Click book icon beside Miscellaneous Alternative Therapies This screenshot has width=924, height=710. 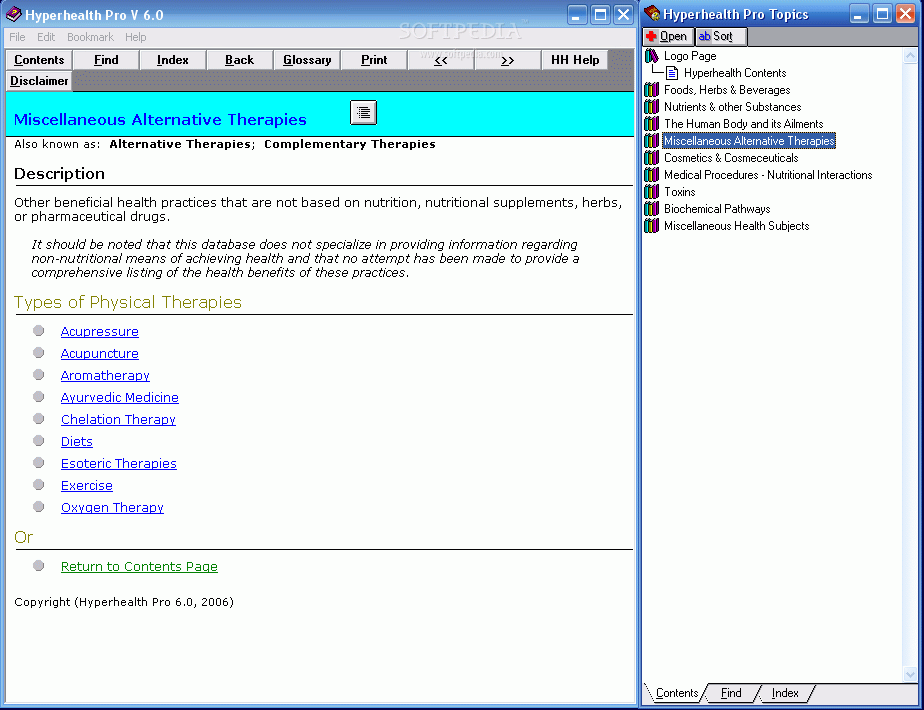click(651, 141)
